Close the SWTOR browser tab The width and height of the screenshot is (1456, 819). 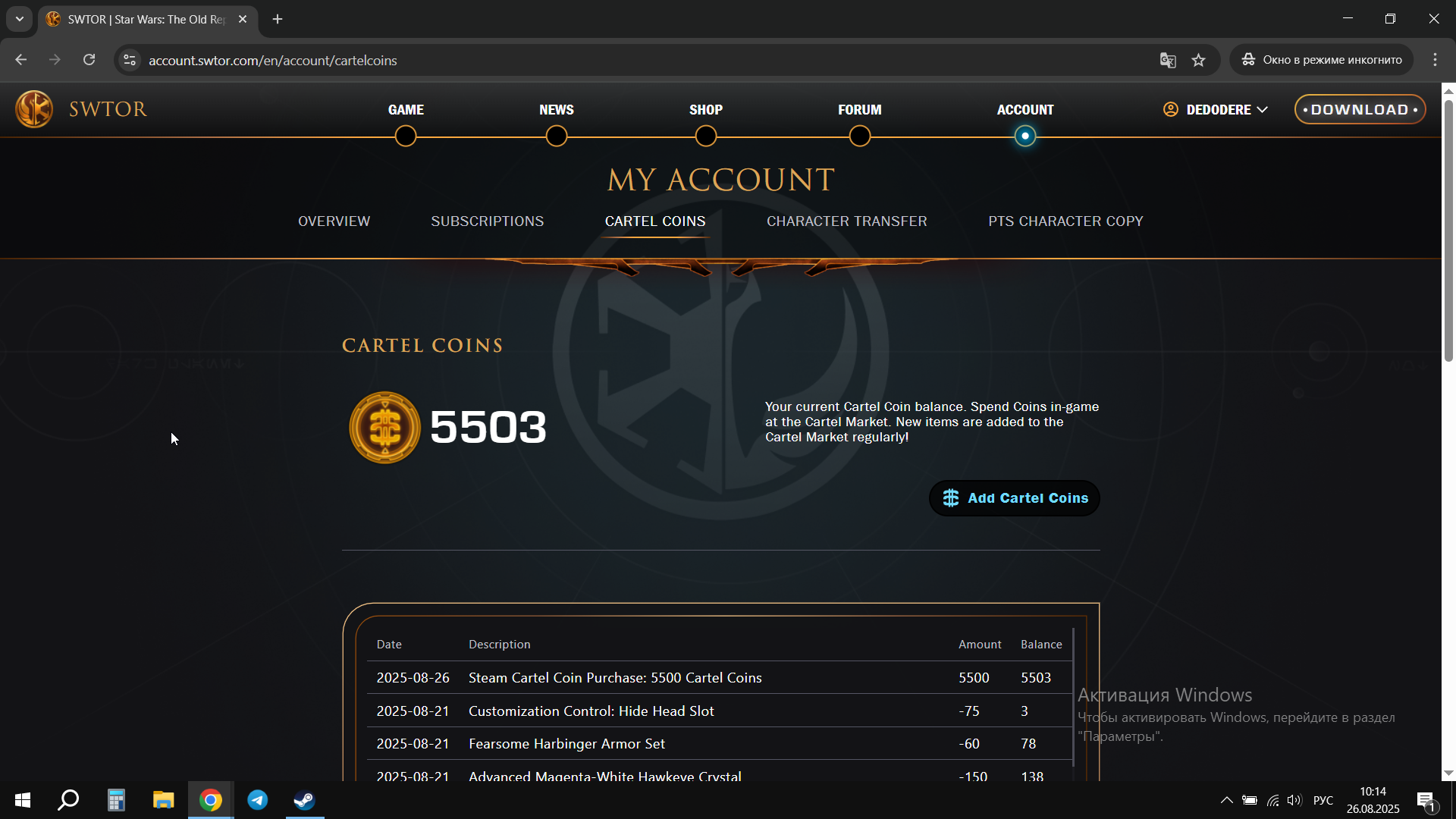tap(243, 19)
